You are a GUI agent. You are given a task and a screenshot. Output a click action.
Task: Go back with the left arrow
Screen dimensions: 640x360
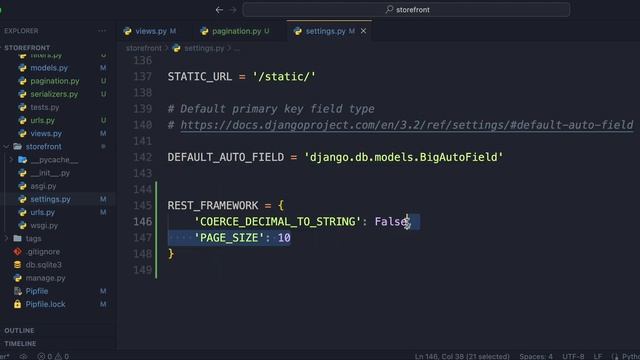pos(219,10)
